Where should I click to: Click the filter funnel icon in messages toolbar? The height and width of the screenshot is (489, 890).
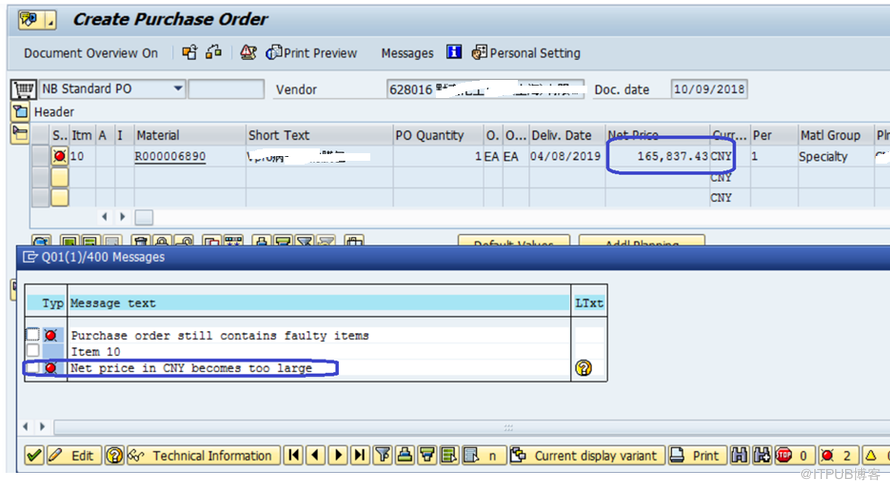[383, 455]
